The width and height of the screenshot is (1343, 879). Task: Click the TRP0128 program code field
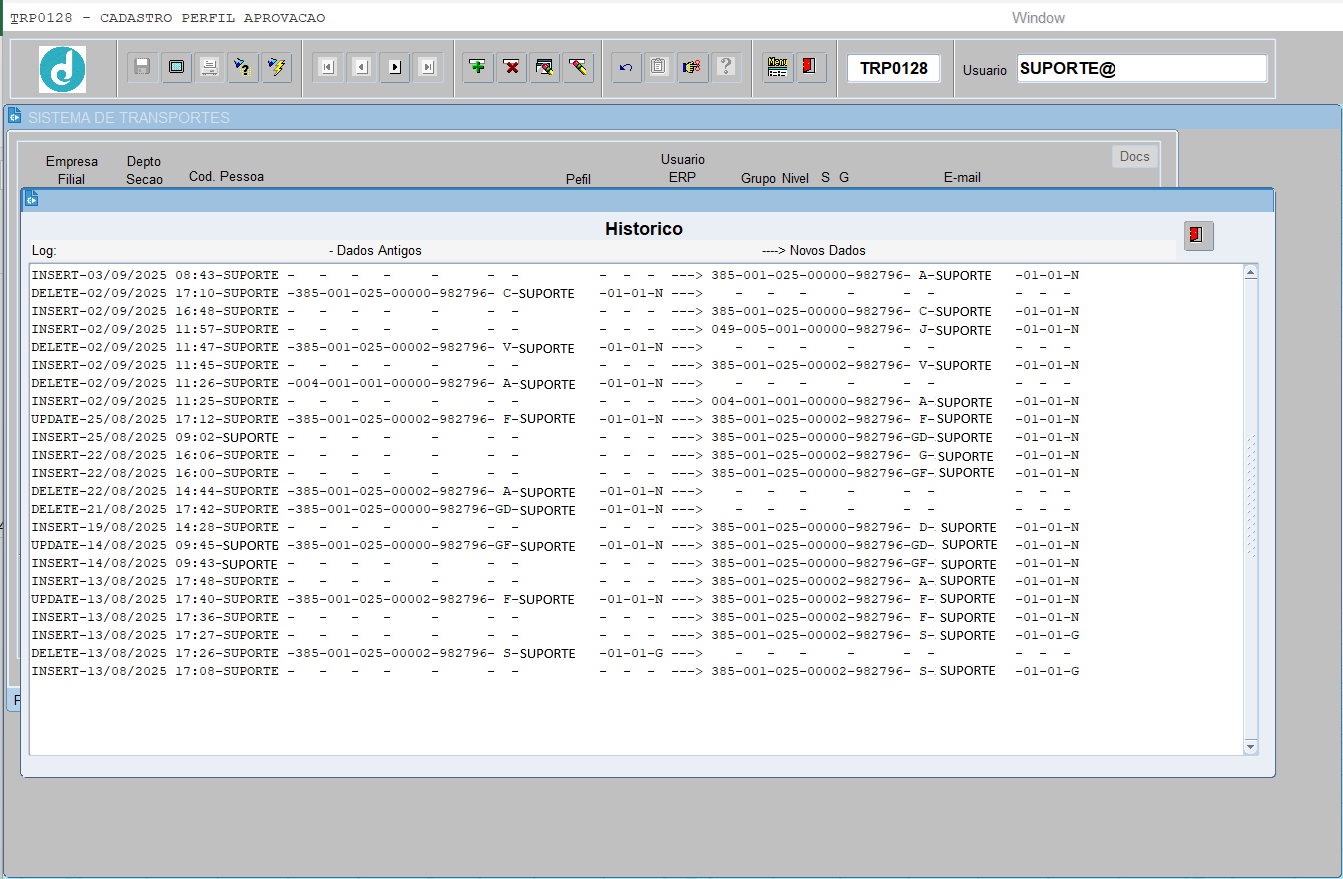pos(893,68)
